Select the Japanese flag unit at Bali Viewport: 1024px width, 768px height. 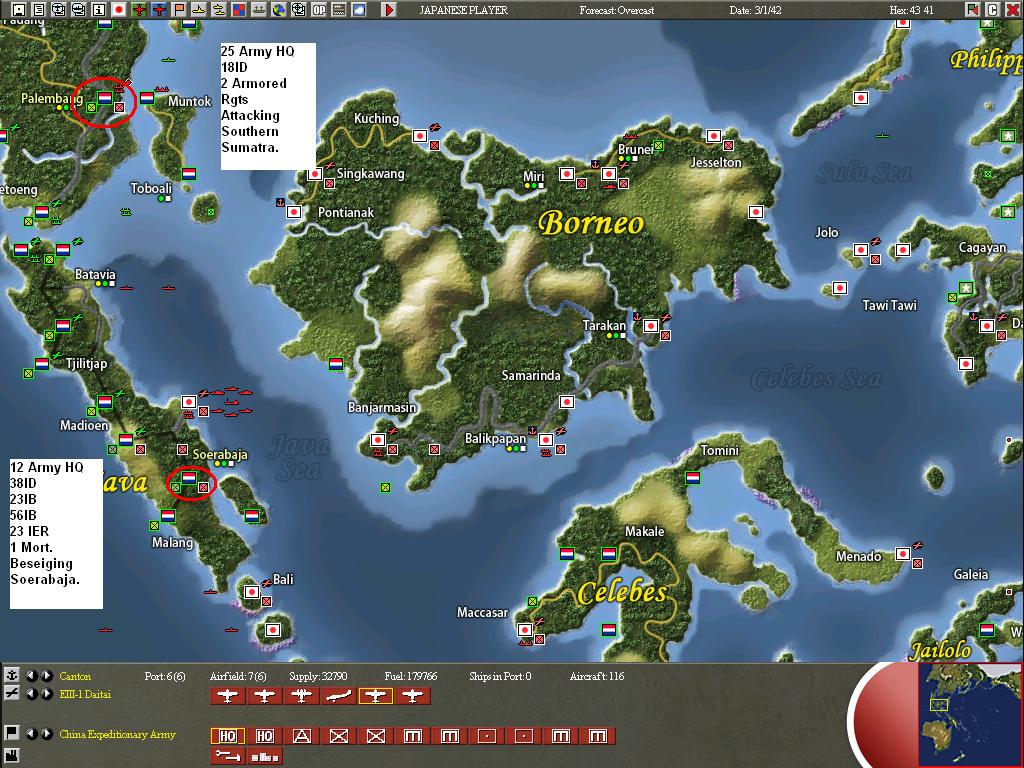(x=252, y=592)
